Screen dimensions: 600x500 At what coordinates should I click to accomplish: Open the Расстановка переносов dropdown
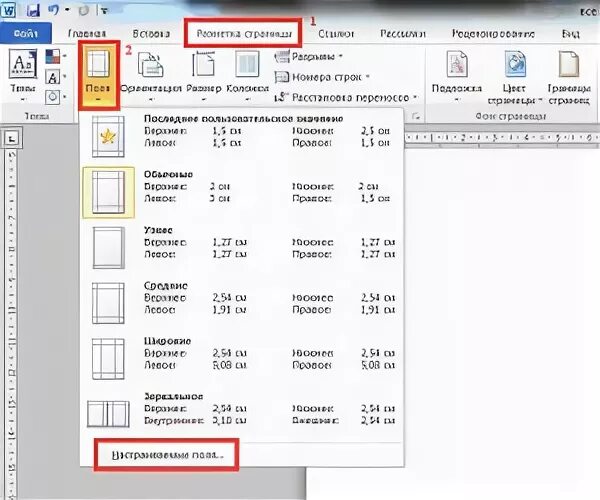[346, 98]
